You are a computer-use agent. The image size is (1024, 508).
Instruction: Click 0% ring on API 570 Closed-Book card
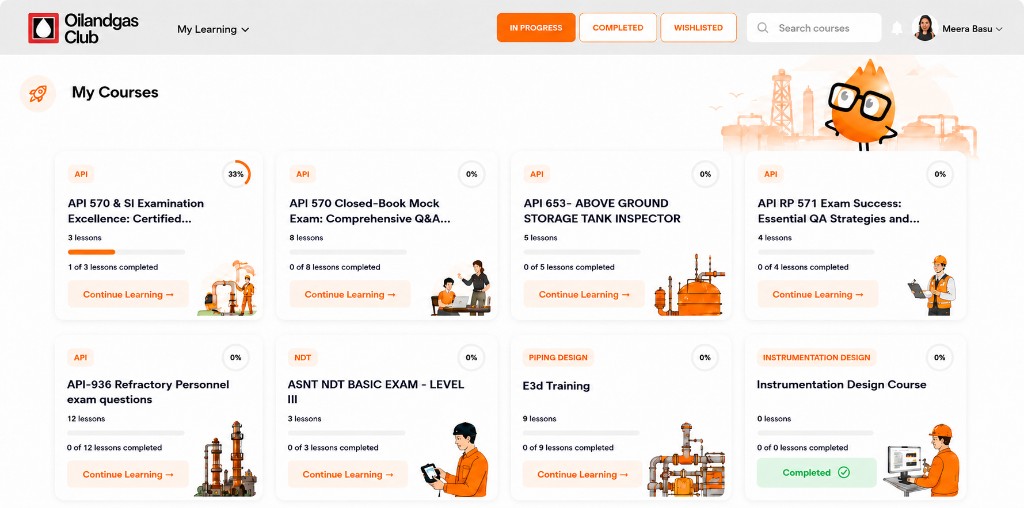471,174
